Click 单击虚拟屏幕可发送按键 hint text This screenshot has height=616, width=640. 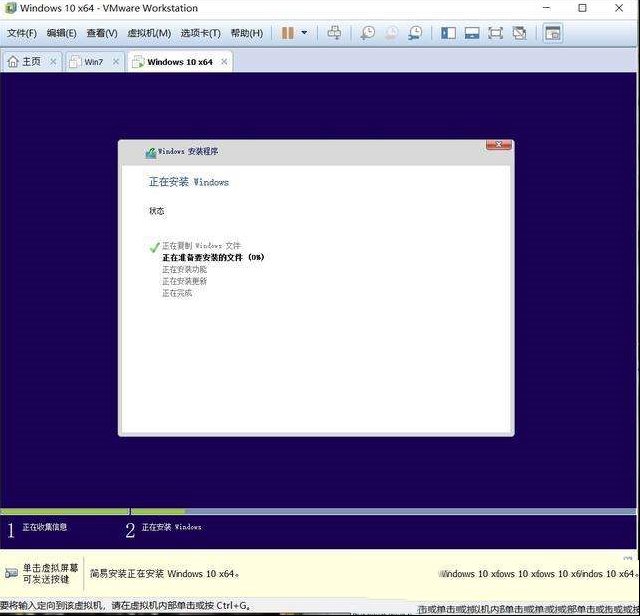coord(50,573)
